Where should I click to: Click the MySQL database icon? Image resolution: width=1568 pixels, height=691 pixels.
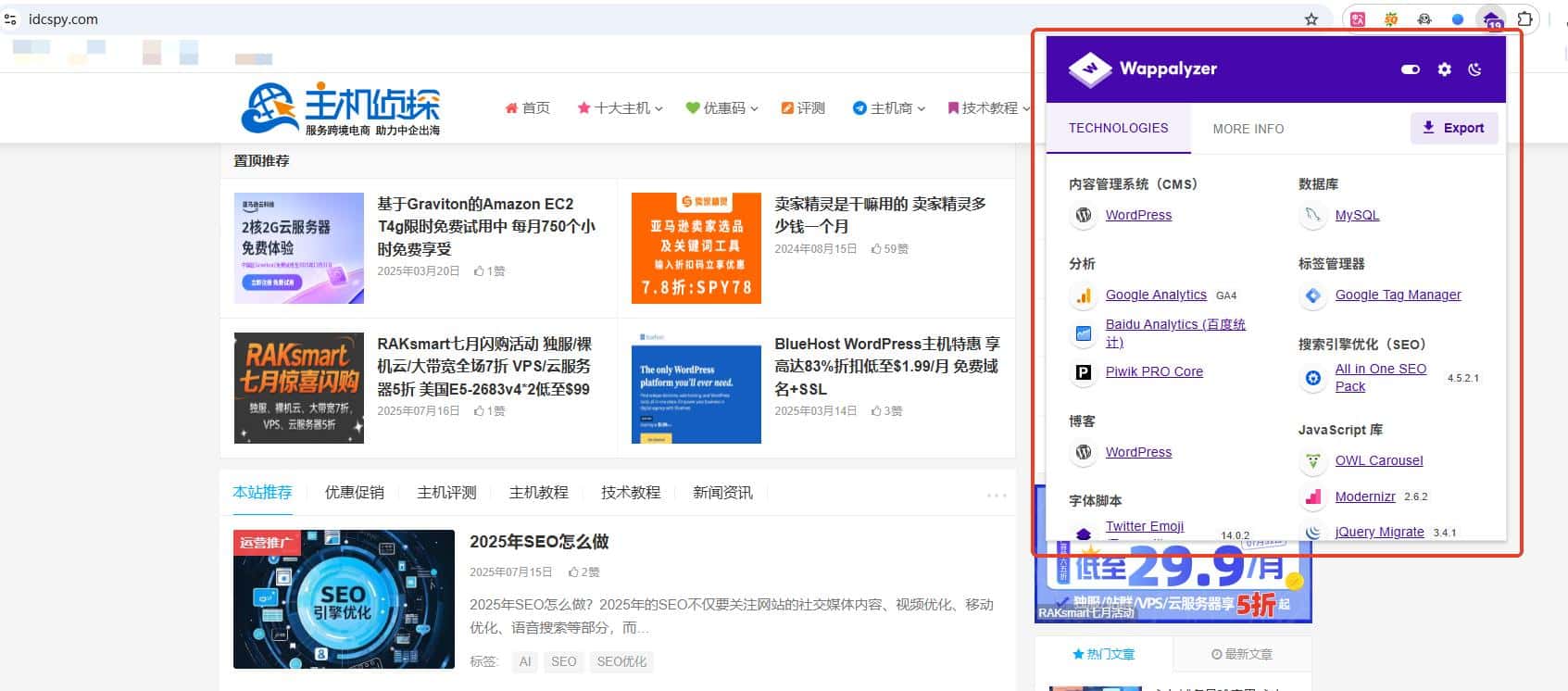tap(1312, 215)
